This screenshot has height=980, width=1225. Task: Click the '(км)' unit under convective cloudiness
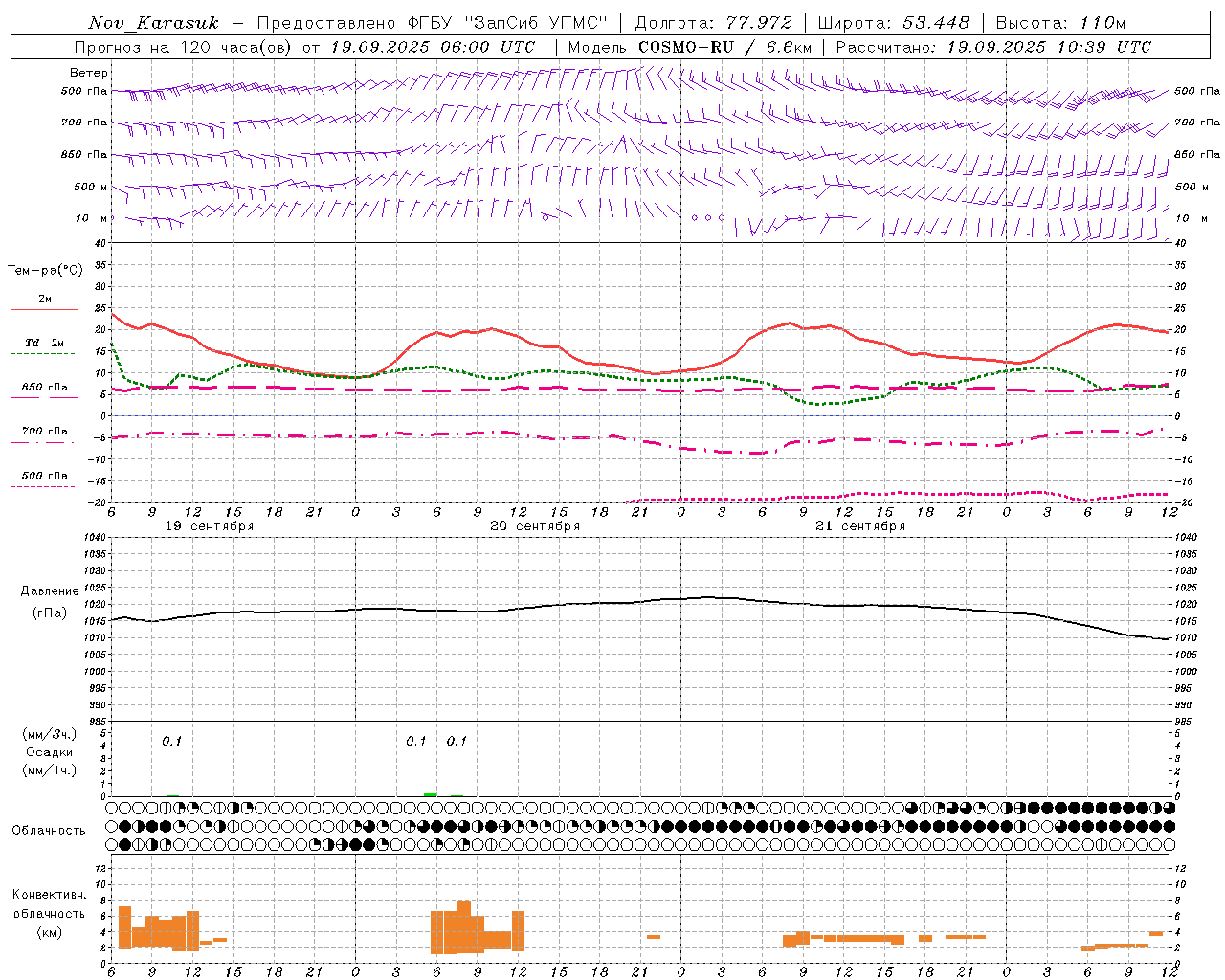point(49,932)
